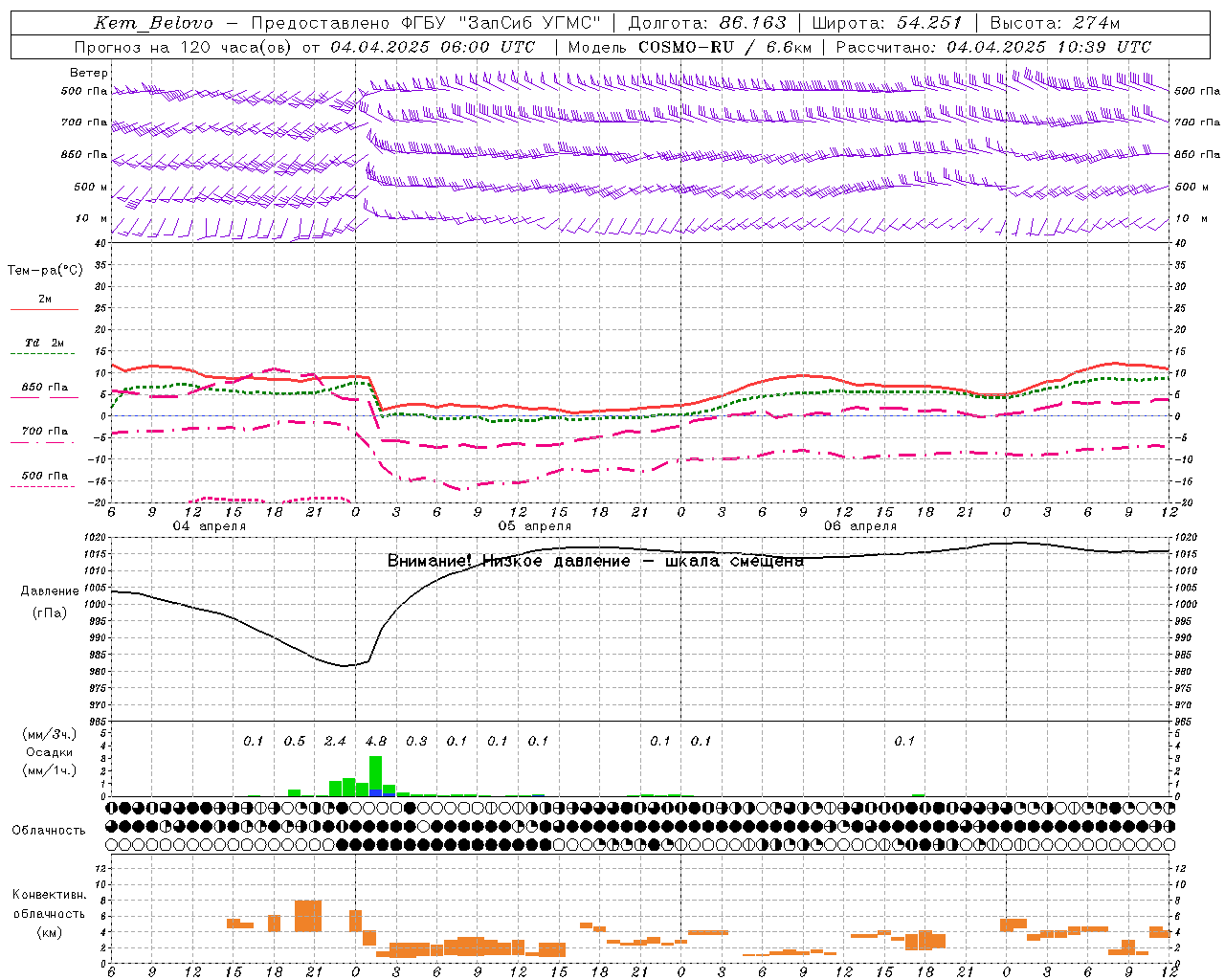The image size is (1225, 980).
Task: Click the '04 апреля' date label
Action: pyautogui.click(x=209, y=526)
